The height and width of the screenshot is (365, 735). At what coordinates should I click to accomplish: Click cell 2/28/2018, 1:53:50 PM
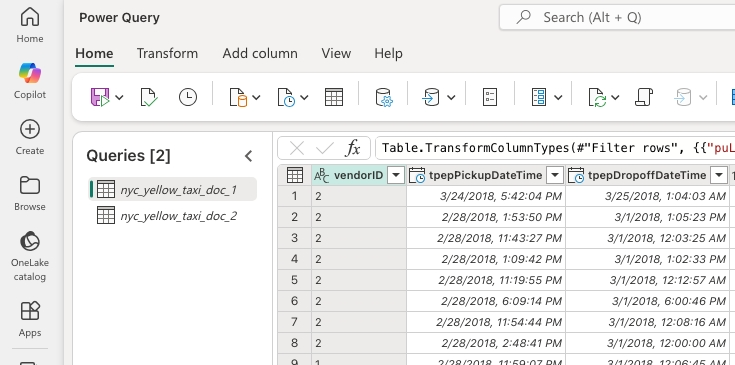coord(486,217)
